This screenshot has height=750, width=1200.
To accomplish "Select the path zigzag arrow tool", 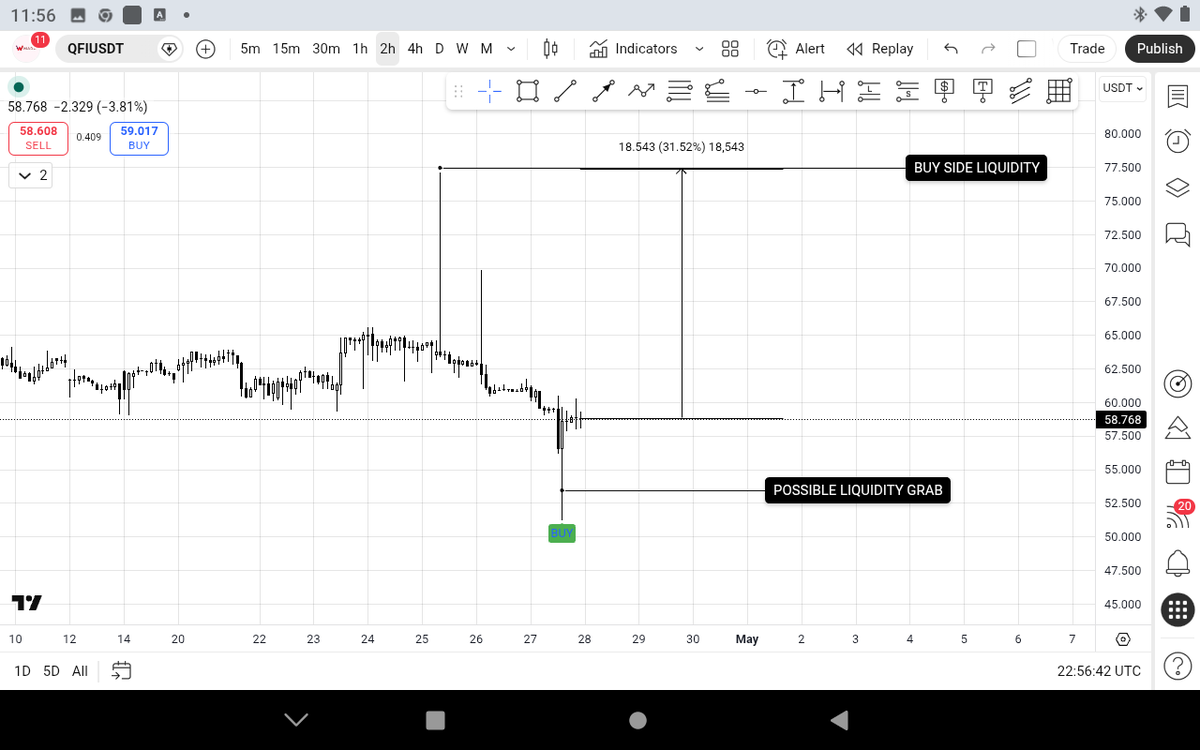I will (641, 91).
